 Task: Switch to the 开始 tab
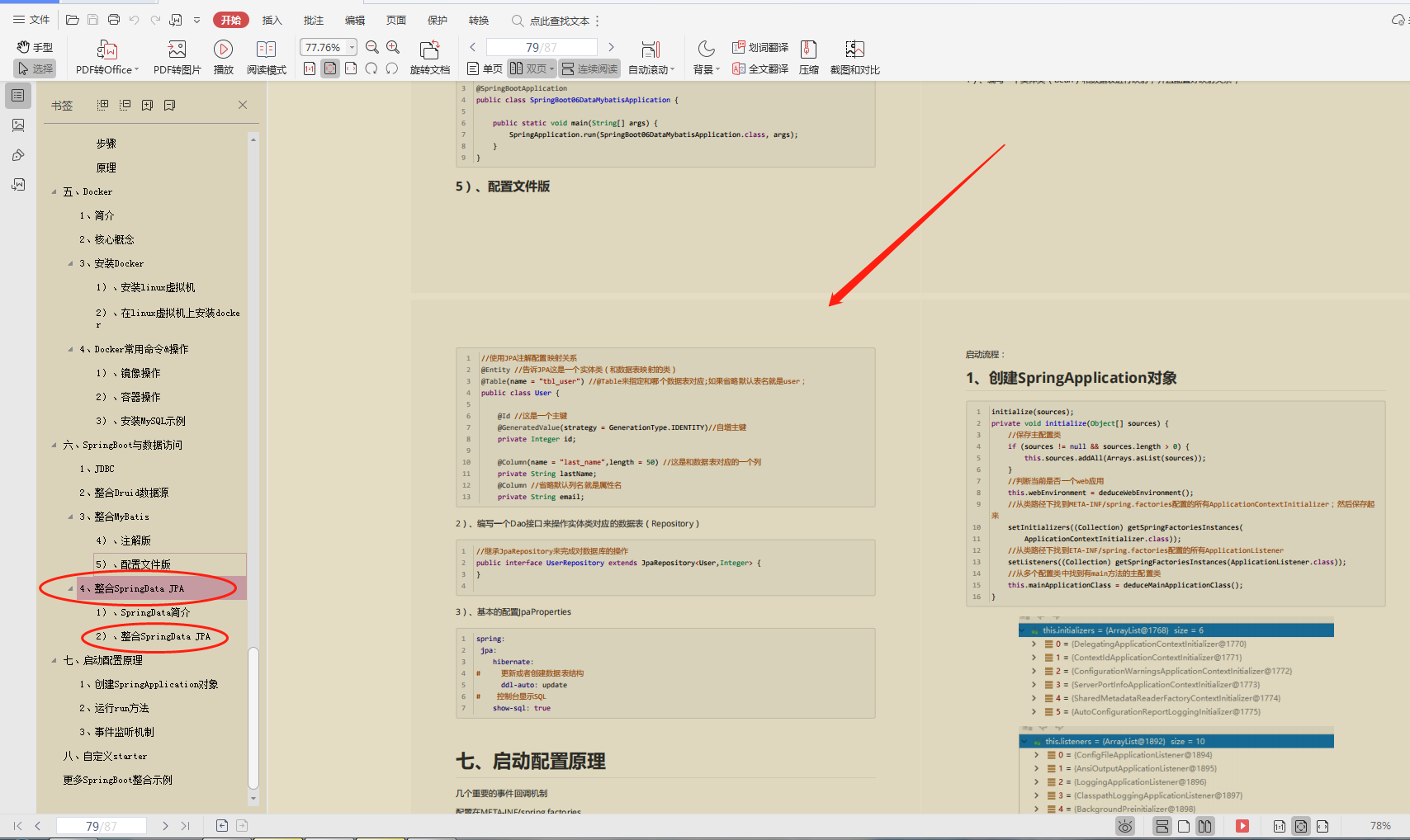click(x=231, y=20)
